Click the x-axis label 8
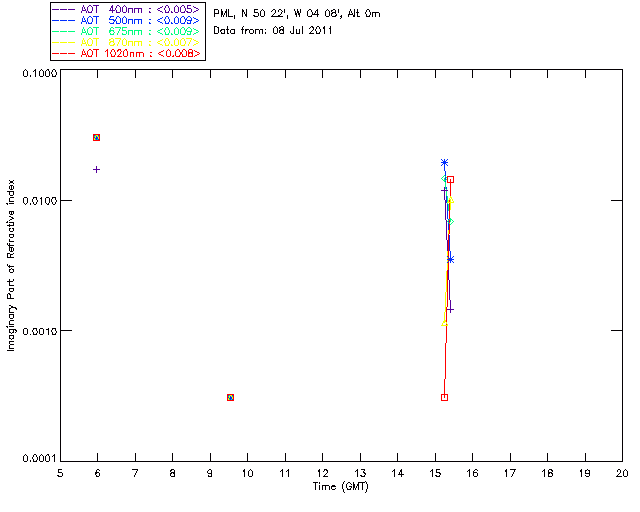This screenshot has height=512, width=640. (173, 473)
